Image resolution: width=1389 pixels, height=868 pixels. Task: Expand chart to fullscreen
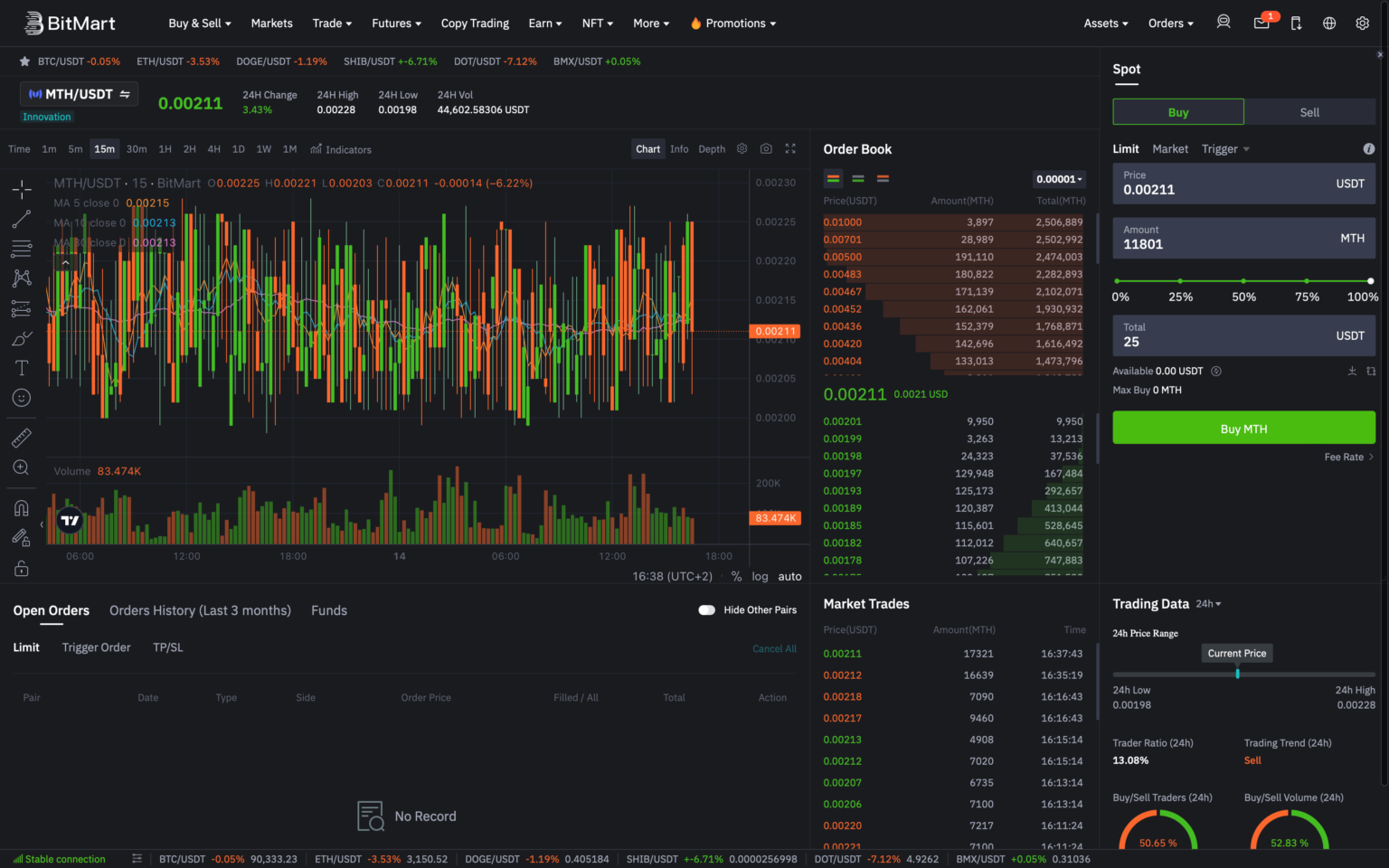click(x=790, y=148)
